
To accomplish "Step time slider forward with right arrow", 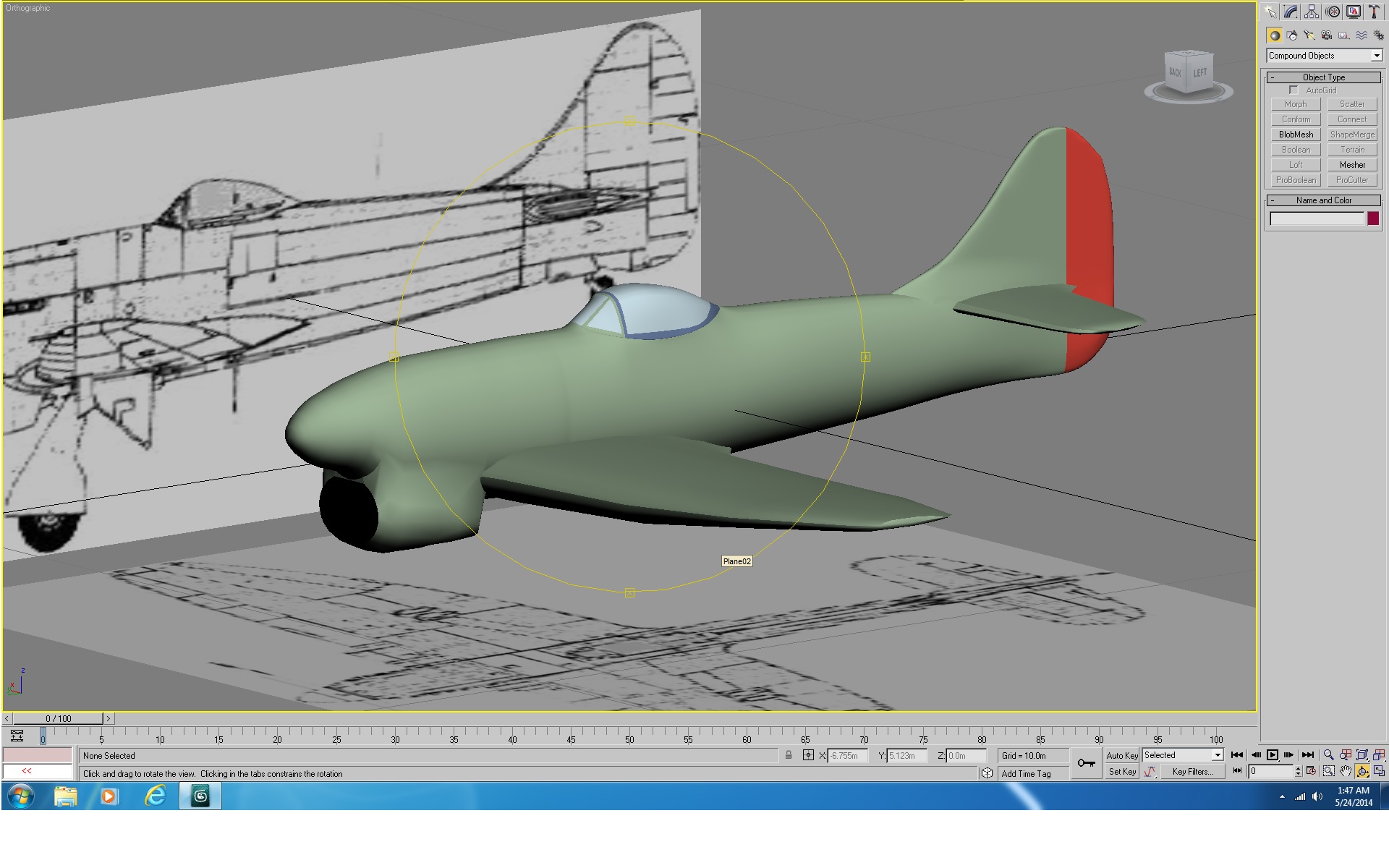I will [x=109, y=718].
